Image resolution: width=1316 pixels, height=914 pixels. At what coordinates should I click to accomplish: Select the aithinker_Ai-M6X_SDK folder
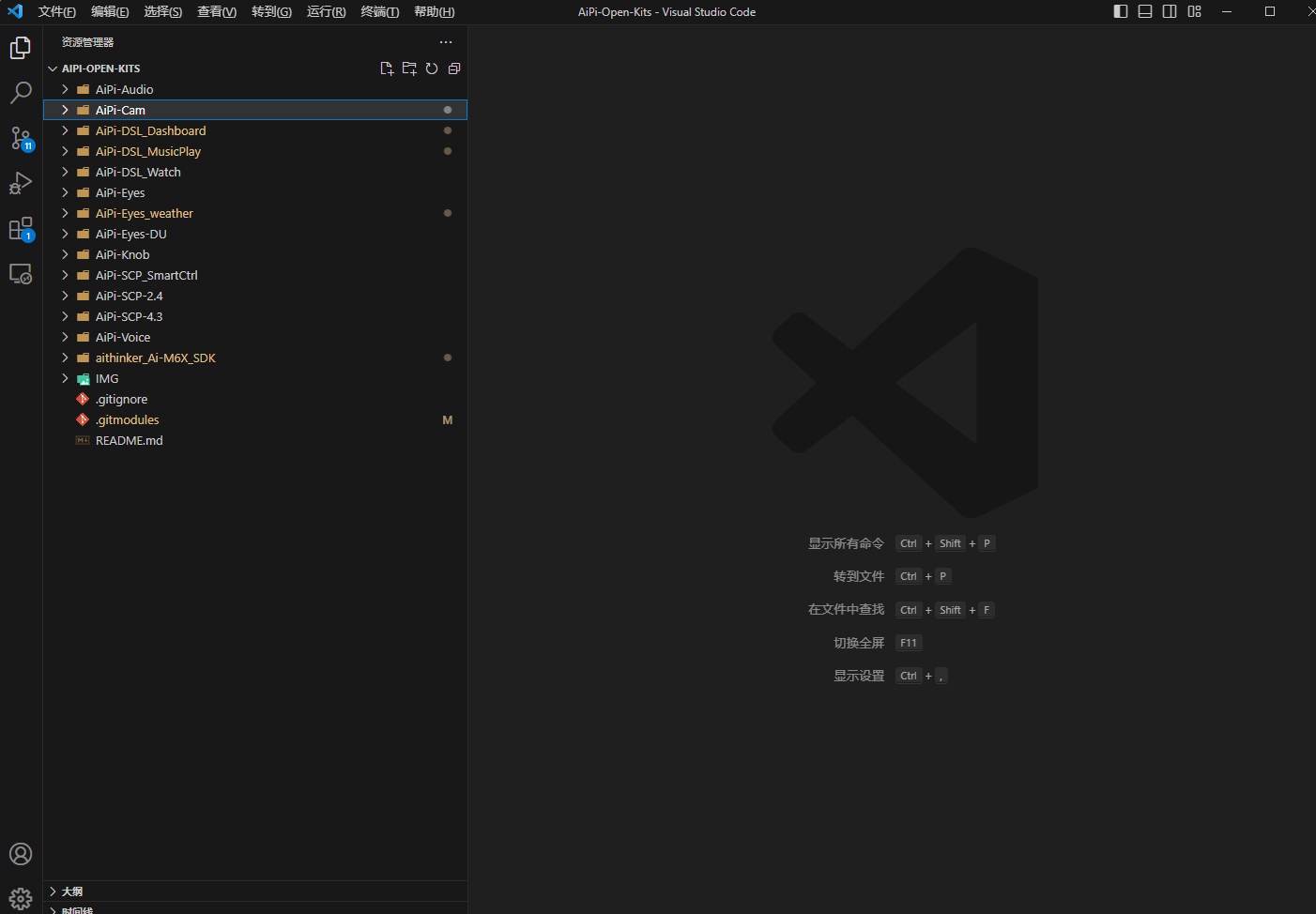pos(255,358)
